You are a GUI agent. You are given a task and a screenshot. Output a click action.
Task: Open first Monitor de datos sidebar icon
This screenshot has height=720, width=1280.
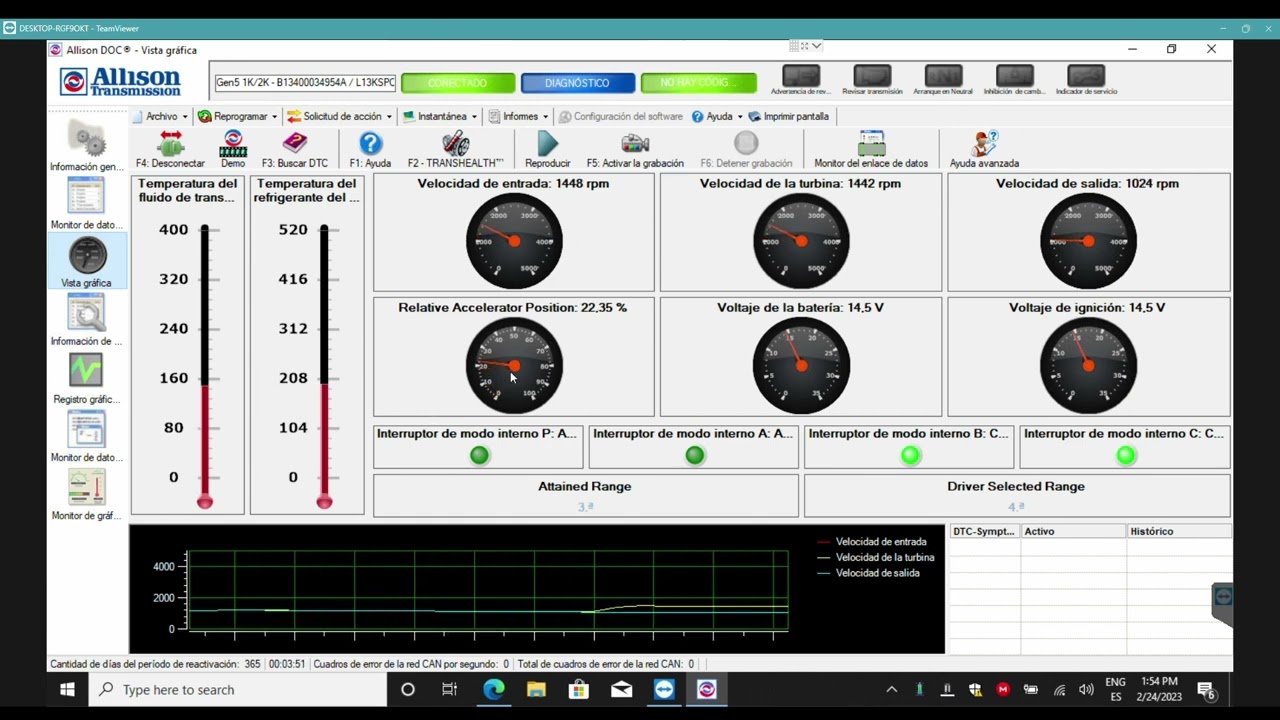86,197
